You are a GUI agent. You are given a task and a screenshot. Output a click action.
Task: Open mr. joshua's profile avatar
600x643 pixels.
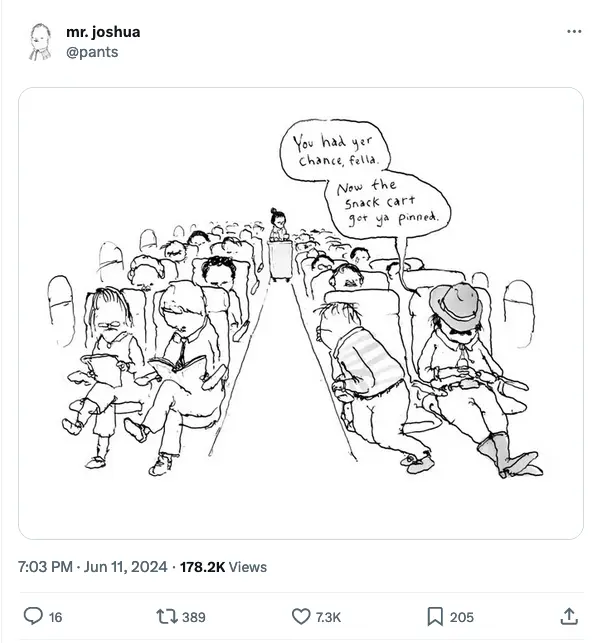pos(40,41)
